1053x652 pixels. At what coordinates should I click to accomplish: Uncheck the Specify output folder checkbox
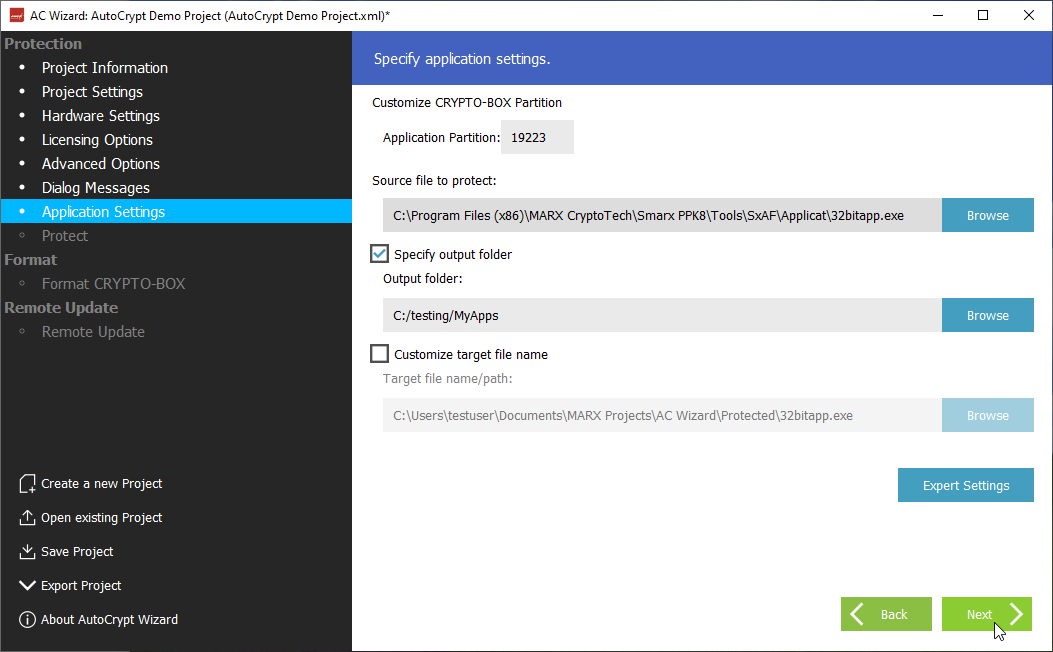tap(380, 254)
